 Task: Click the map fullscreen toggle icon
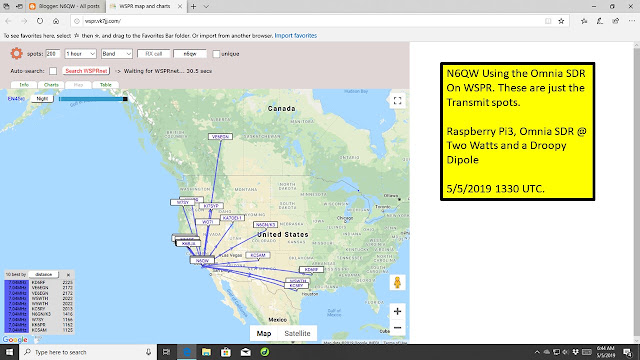pos(397,101)
